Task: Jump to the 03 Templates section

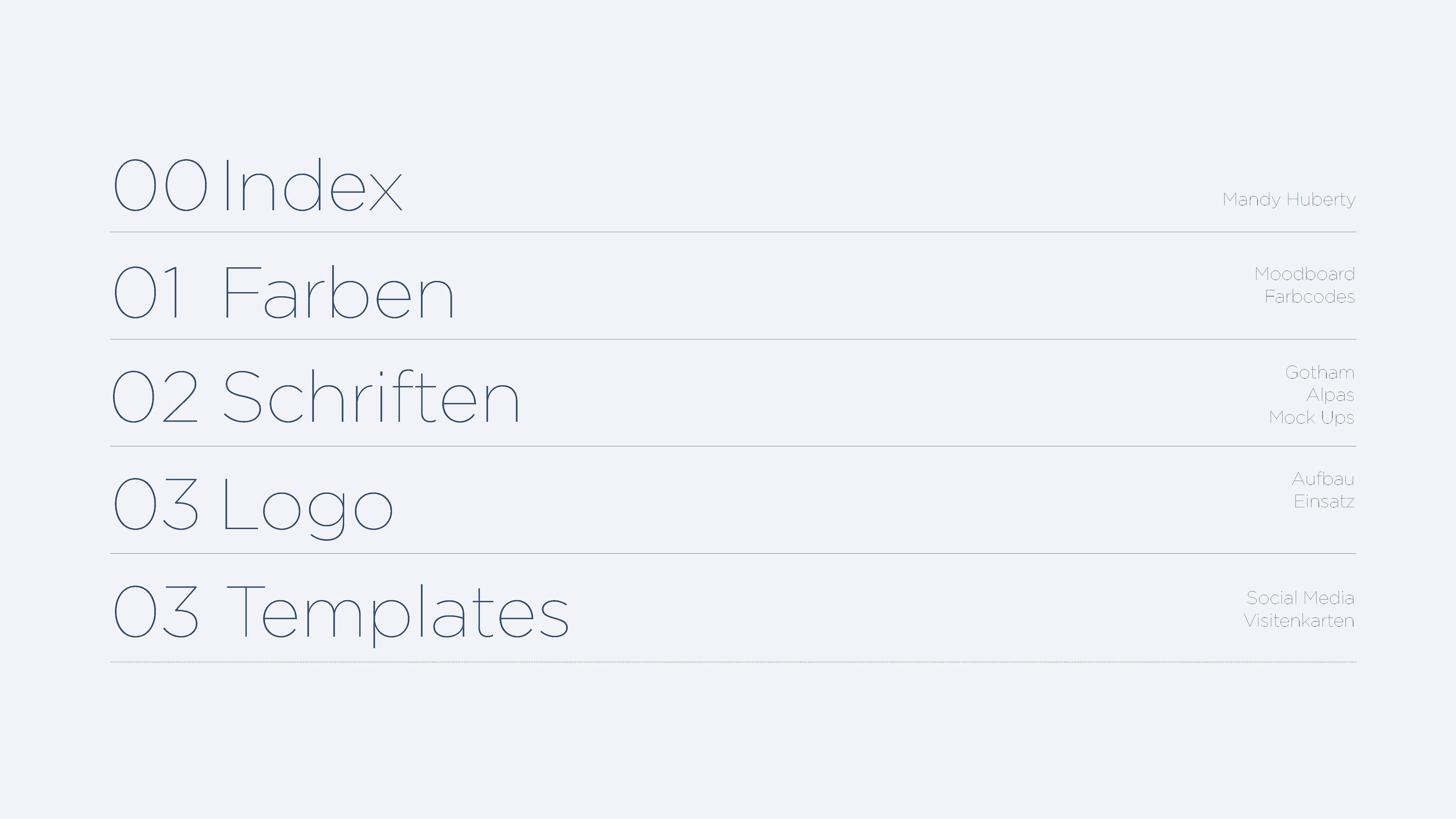Action: coord(341,615)
